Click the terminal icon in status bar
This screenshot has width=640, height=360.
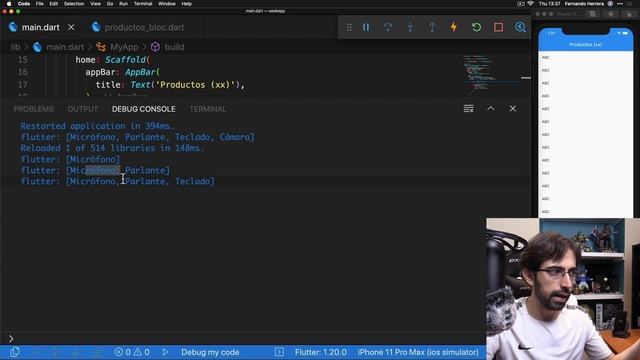pos(279,352)
